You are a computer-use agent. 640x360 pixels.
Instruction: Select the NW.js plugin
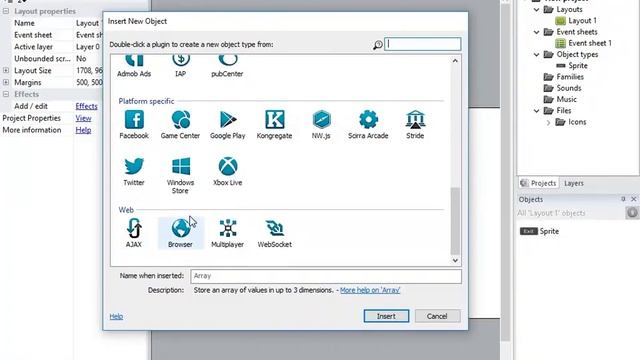321,125
